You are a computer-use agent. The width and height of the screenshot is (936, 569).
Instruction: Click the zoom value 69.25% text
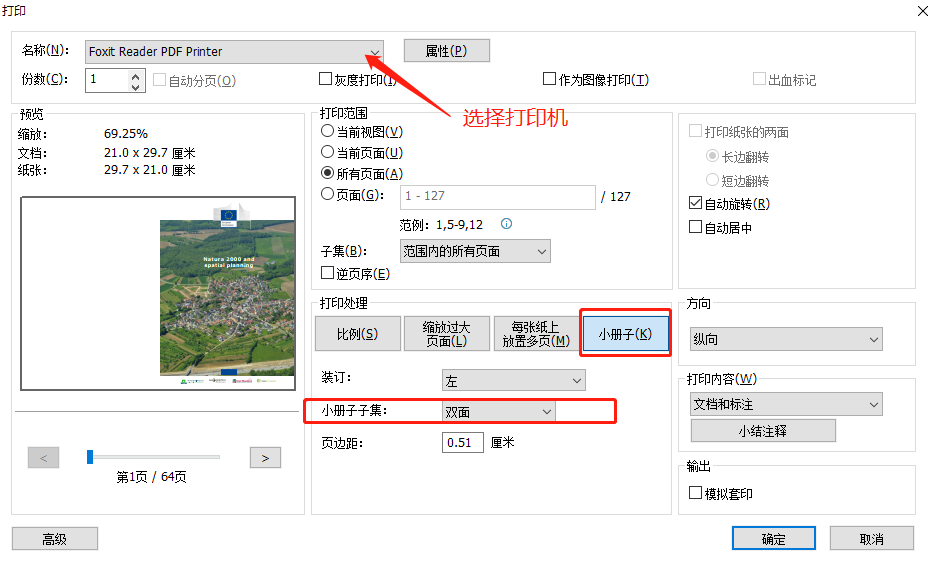126,134
